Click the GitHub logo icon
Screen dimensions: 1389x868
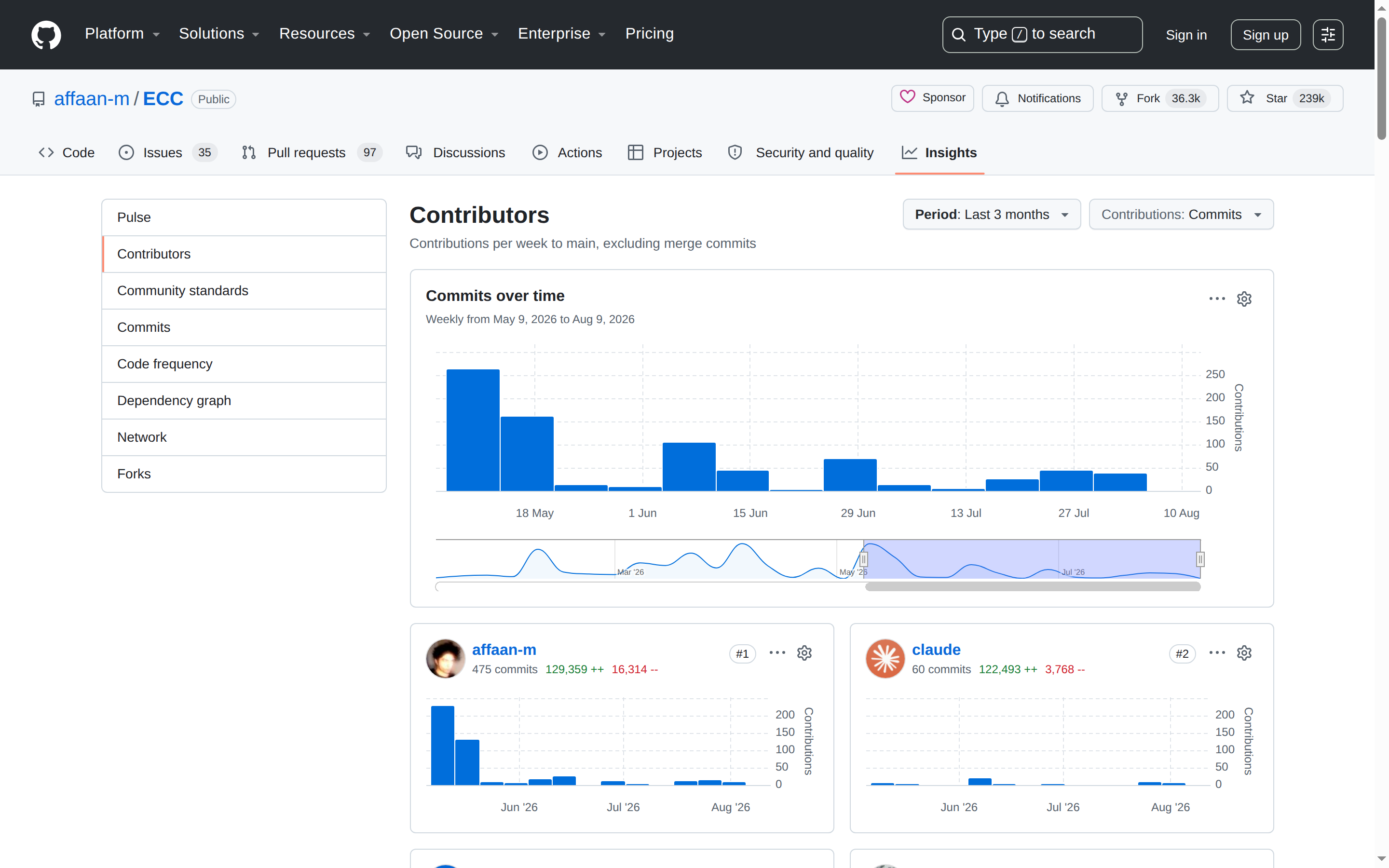pos(46,34)
